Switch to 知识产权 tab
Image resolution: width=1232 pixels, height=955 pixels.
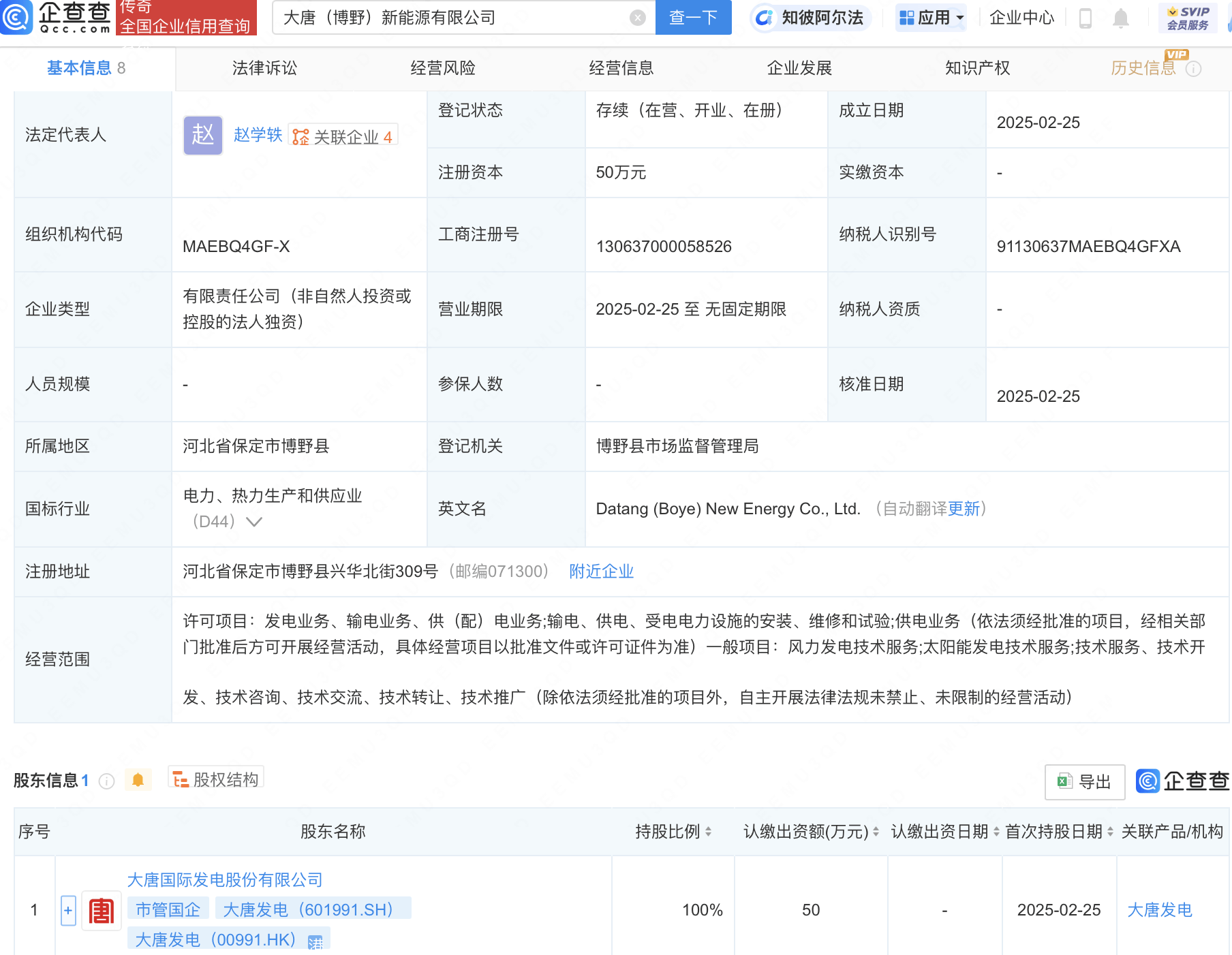click(978, 68)
